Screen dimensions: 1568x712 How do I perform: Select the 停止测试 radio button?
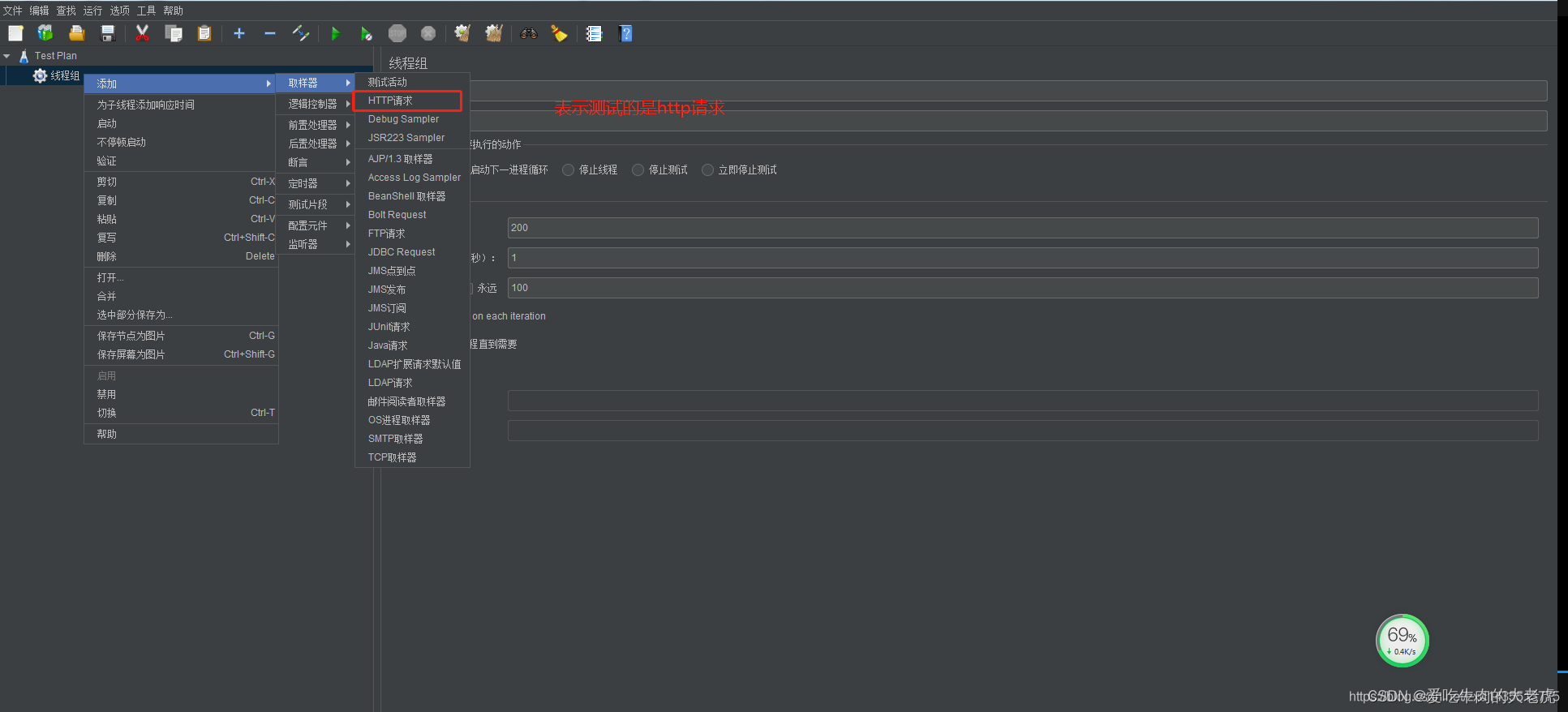tap(638, 169)
